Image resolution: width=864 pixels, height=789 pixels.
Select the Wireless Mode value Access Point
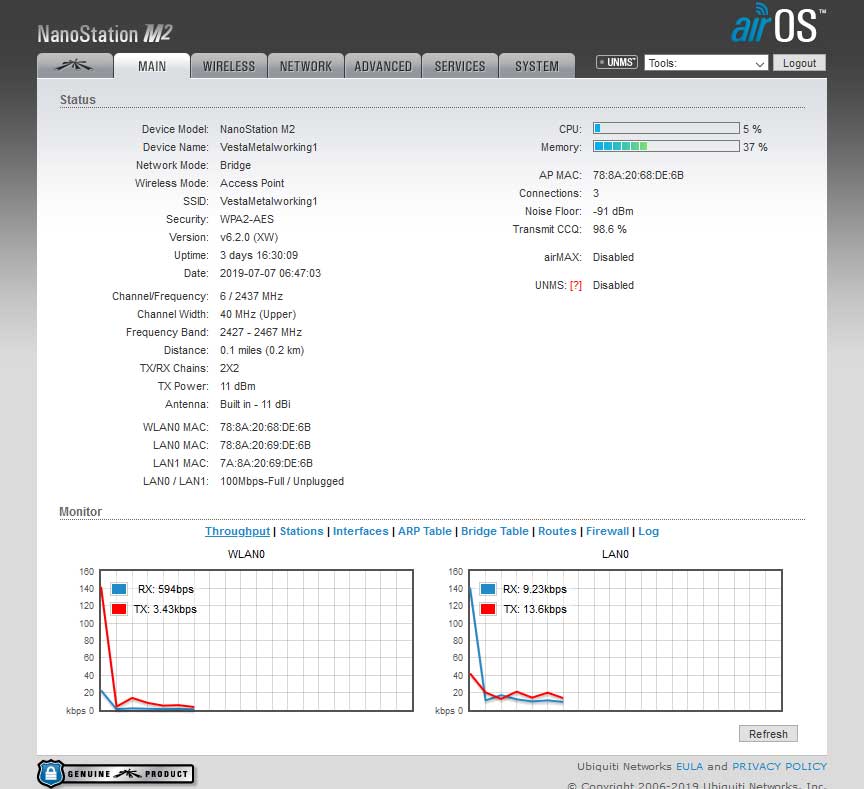click(252, 183)
